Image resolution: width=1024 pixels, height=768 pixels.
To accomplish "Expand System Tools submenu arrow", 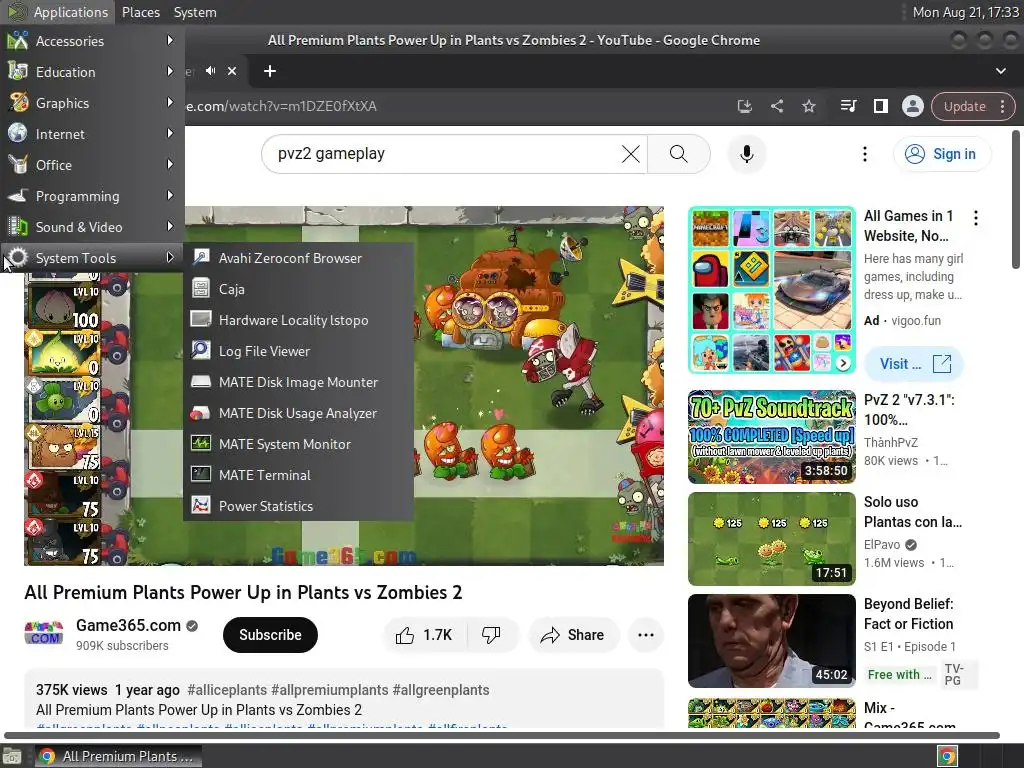I will (x=170, y=257).
